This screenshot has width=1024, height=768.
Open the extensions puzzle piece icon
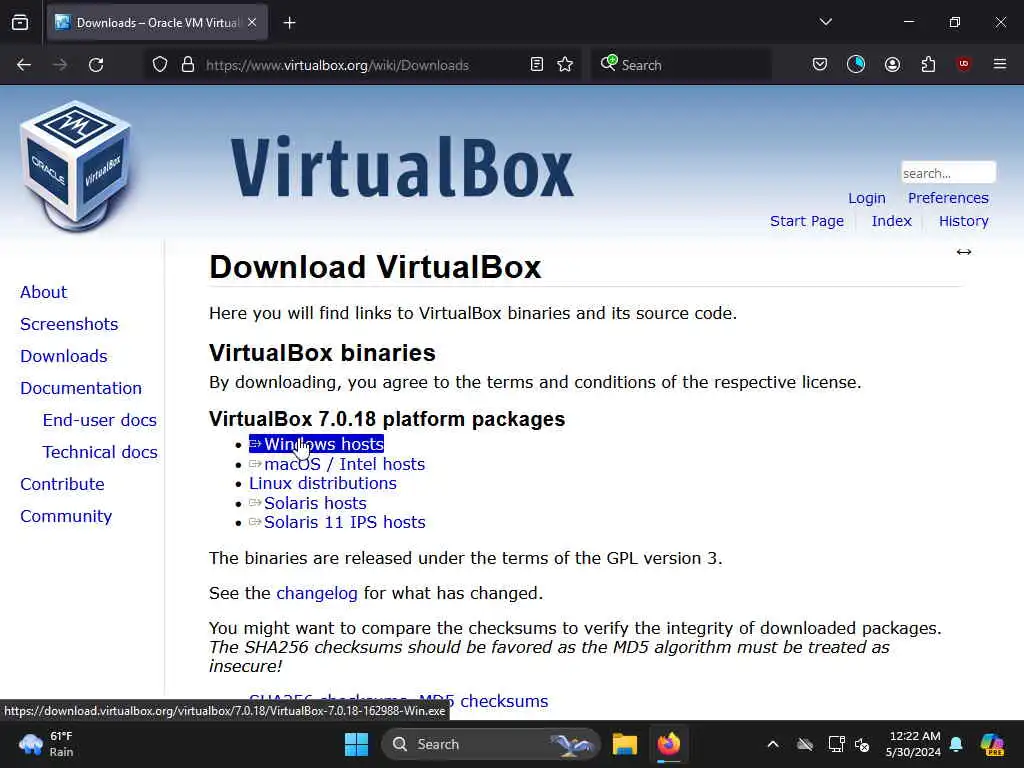[x=928, y=64]
